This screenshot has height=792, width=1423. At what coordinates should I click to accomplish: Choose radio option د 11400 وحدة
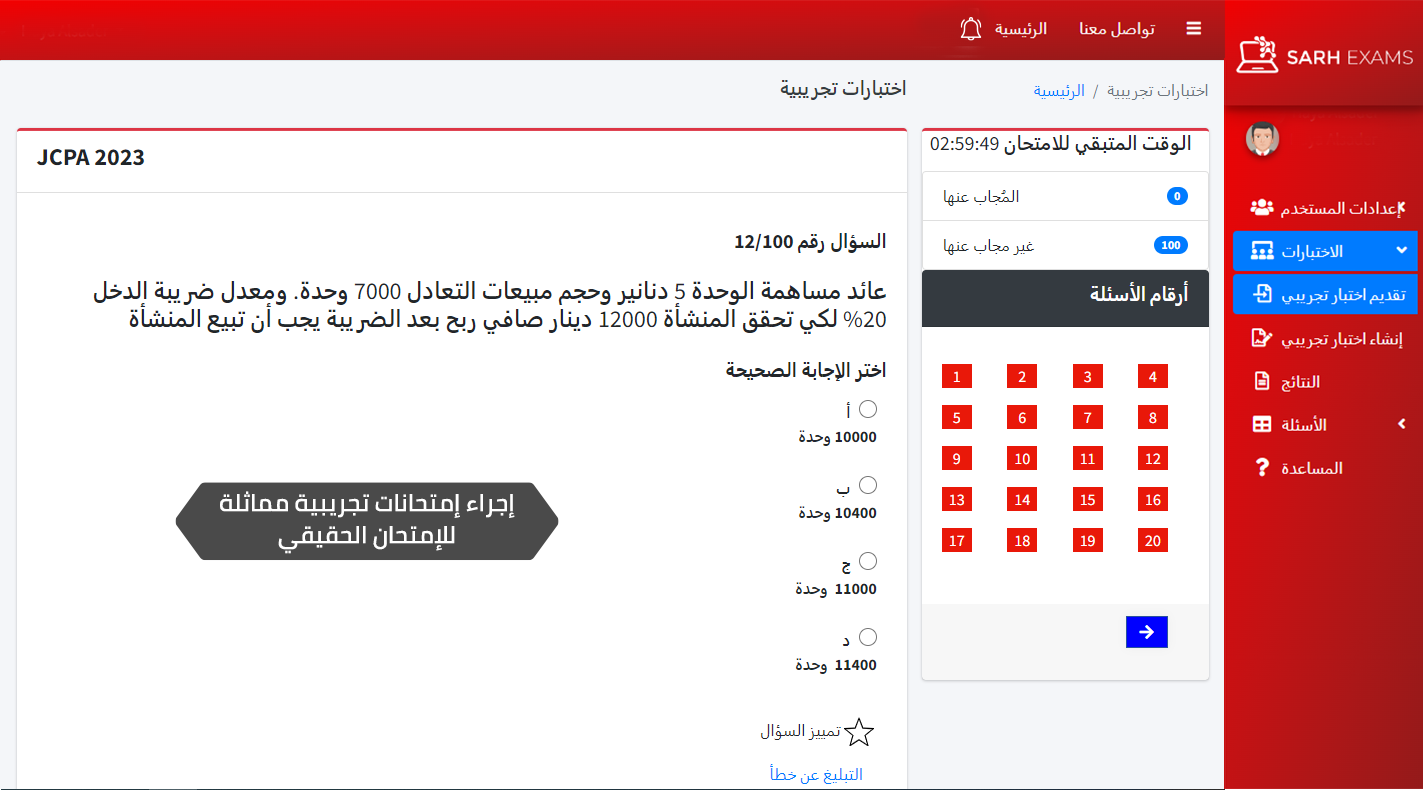coord(868,637)
